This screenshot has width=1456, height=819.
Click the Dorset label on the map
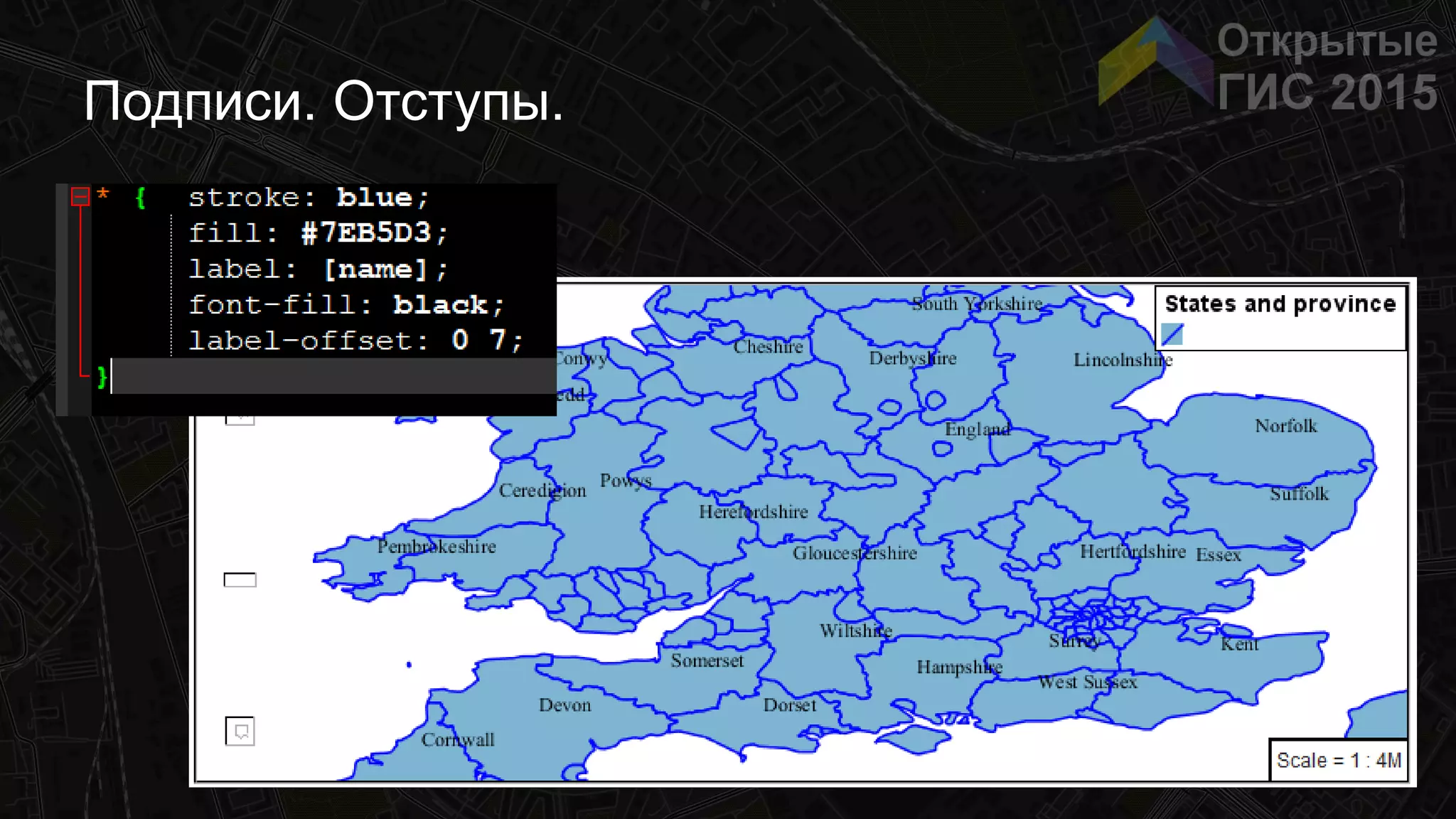pyautogui.click(x=790, y=705)
